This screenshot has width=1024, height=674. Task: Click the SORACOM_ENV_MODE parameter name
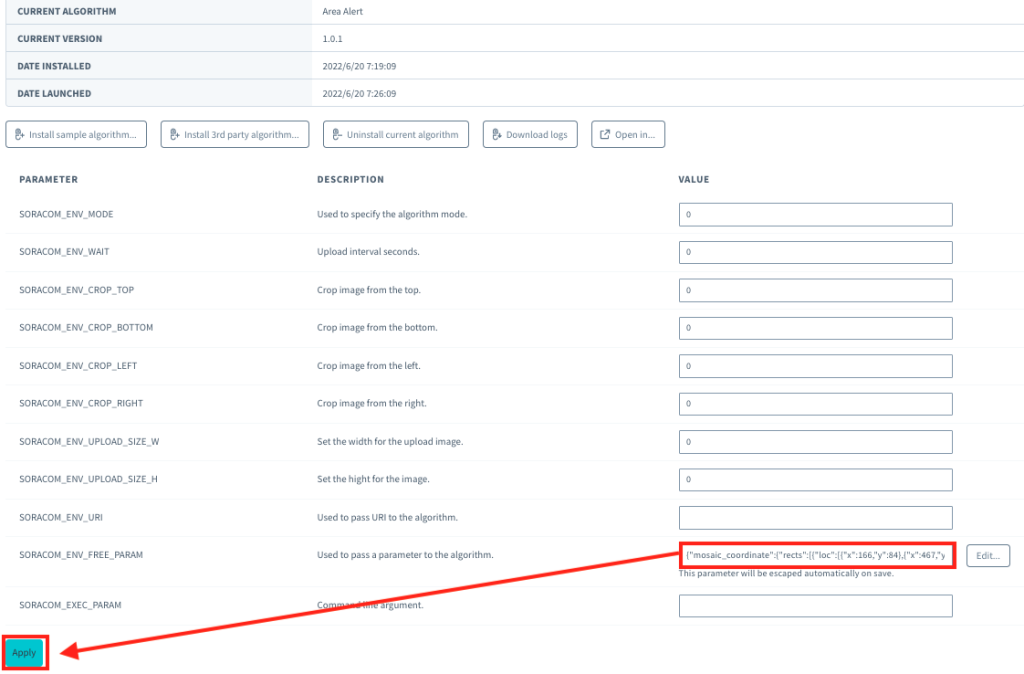tap(66, 214)
